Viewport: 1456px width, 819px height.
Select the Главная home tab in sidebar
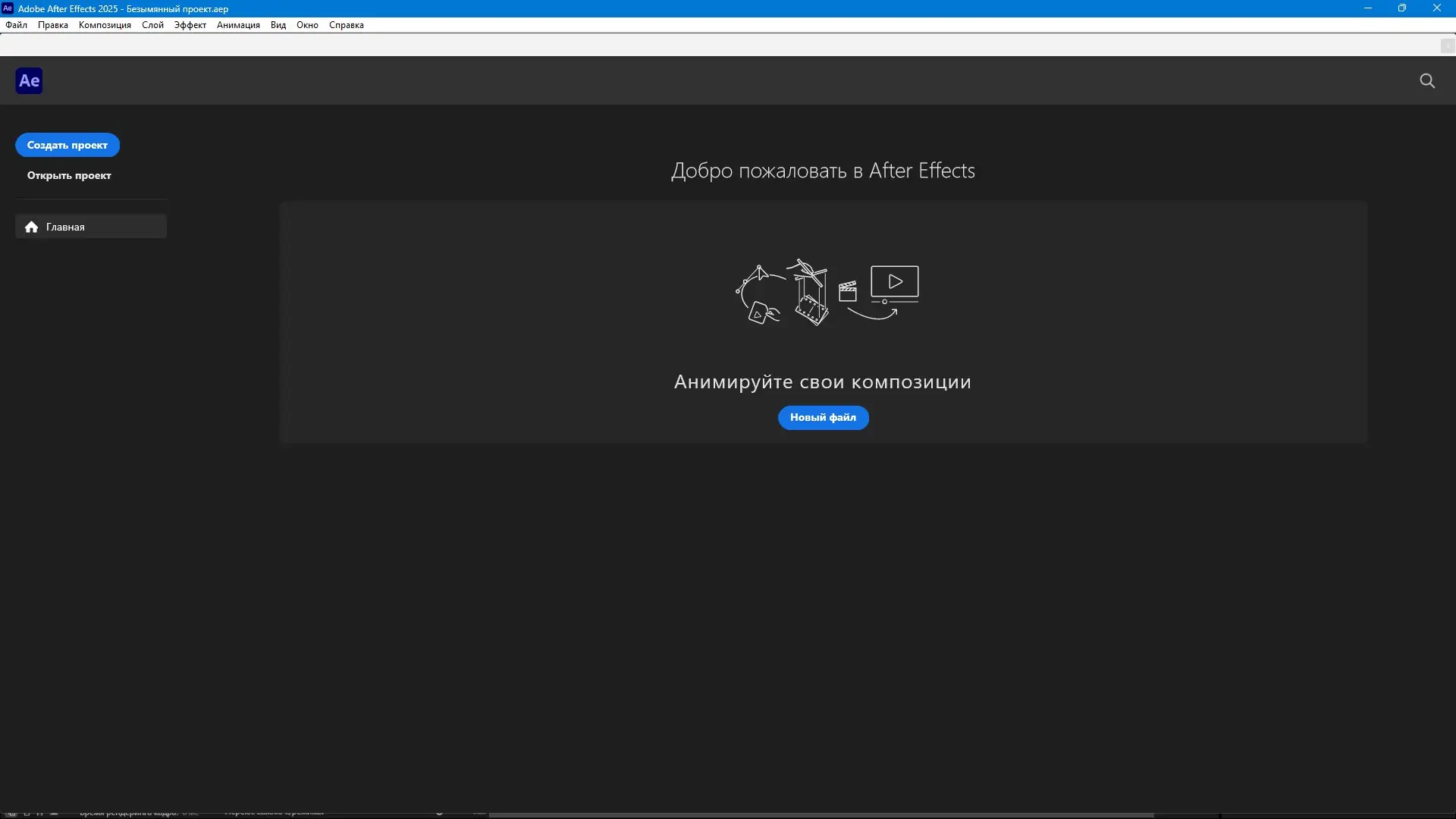pyautogui.click(x=90, y=227)
